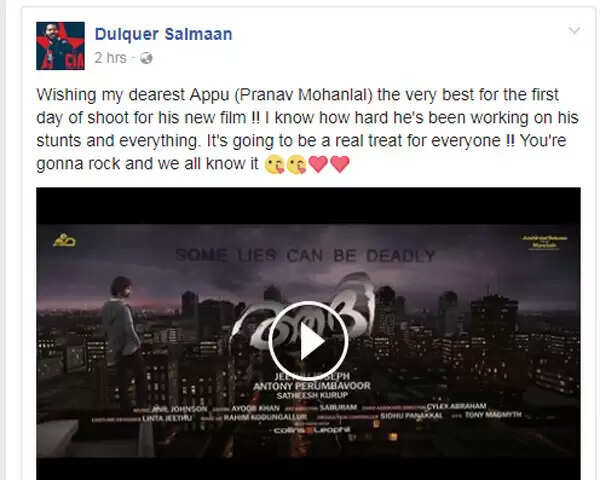Click Antony Perumbavoor credit in video
Screen dimensions: 600x480
click(312, 386)
